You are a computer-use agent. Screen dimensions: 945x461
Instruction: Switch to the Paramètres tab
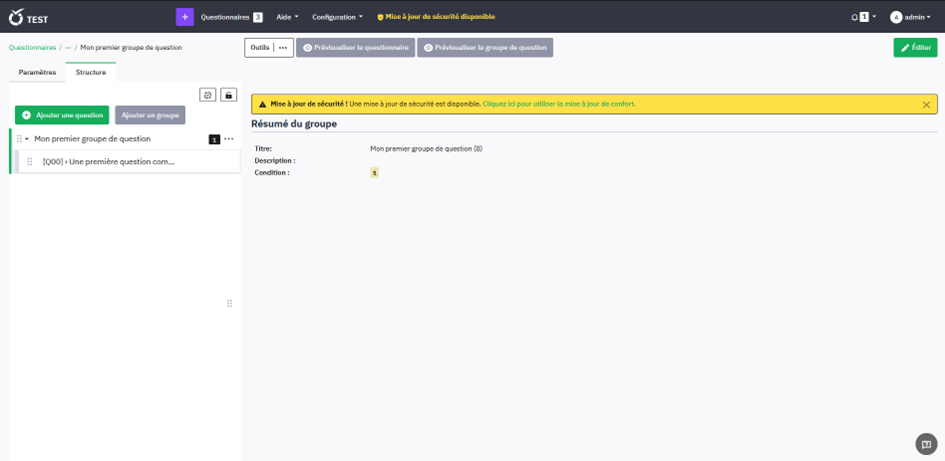[x=37, y=72]
